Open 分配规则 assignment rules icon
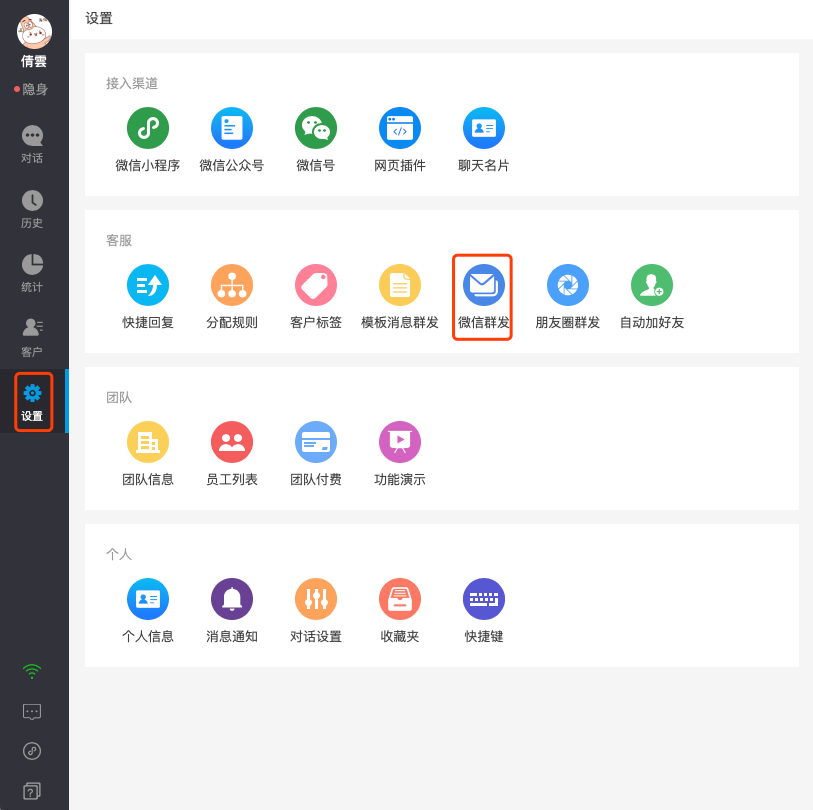Image resolution: width=813 pixels, height=810 pixels. click(x=232, y=285)
